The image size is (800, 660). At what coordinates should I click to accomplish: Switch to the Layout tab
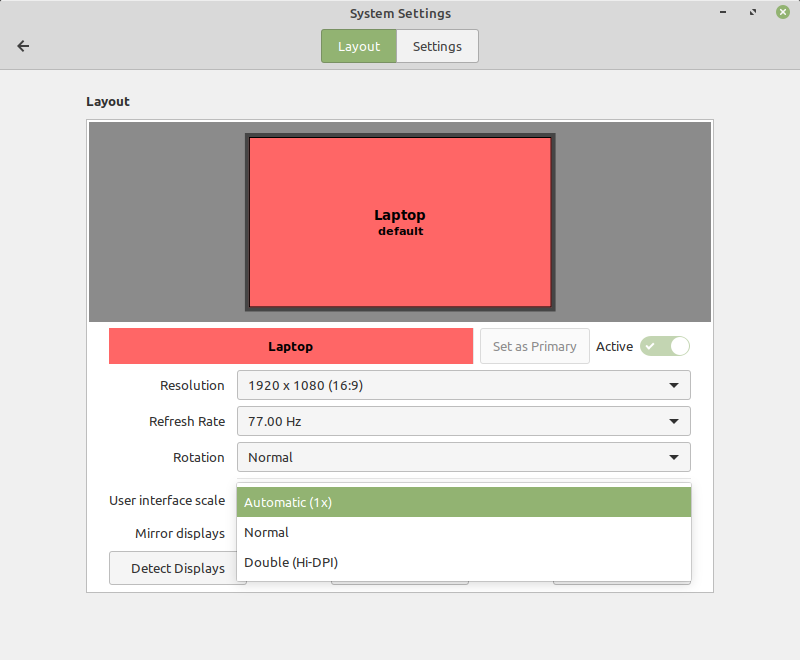click(359, 46)
